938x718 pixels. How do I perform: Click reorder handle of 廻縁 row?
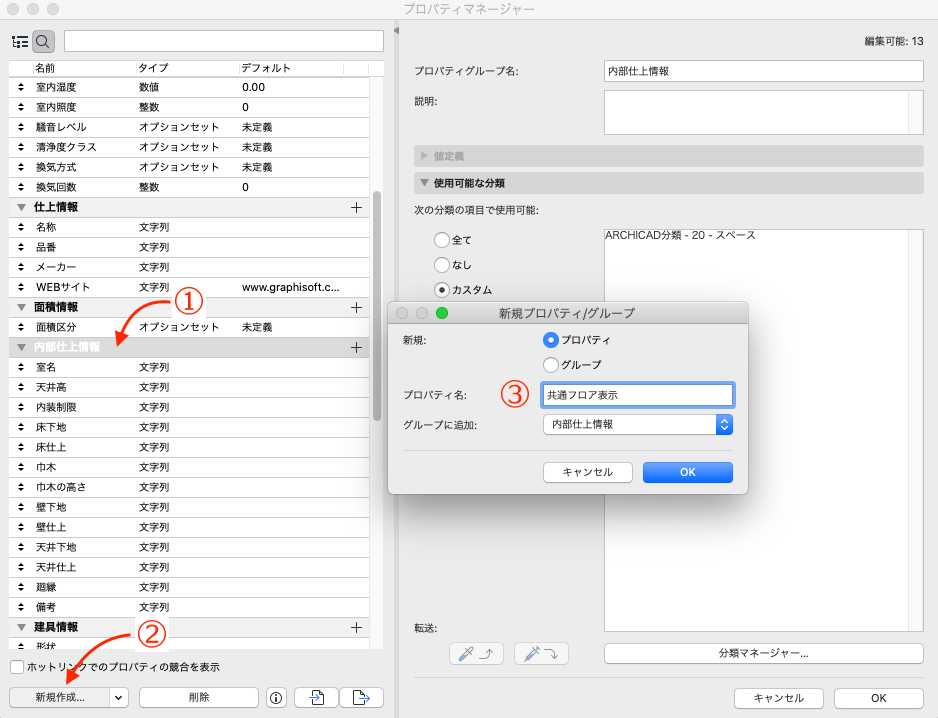(21, 588)
